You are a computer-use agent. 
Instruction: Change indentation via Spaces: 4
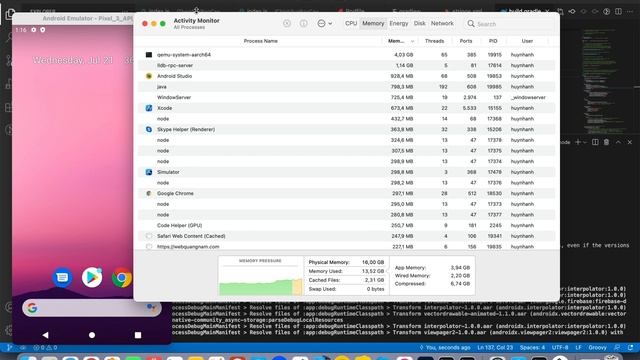coord(532,348)
